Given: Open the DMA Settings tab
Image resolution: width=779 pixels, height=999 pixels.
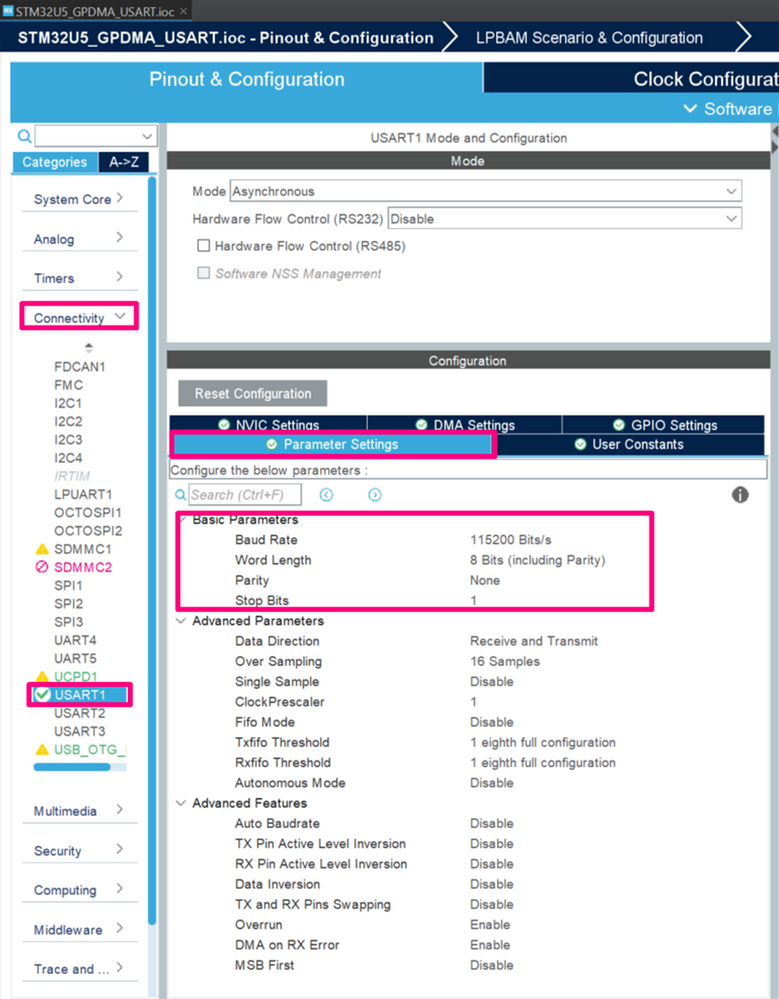Looking at the screenshot, I should (464, 424).
